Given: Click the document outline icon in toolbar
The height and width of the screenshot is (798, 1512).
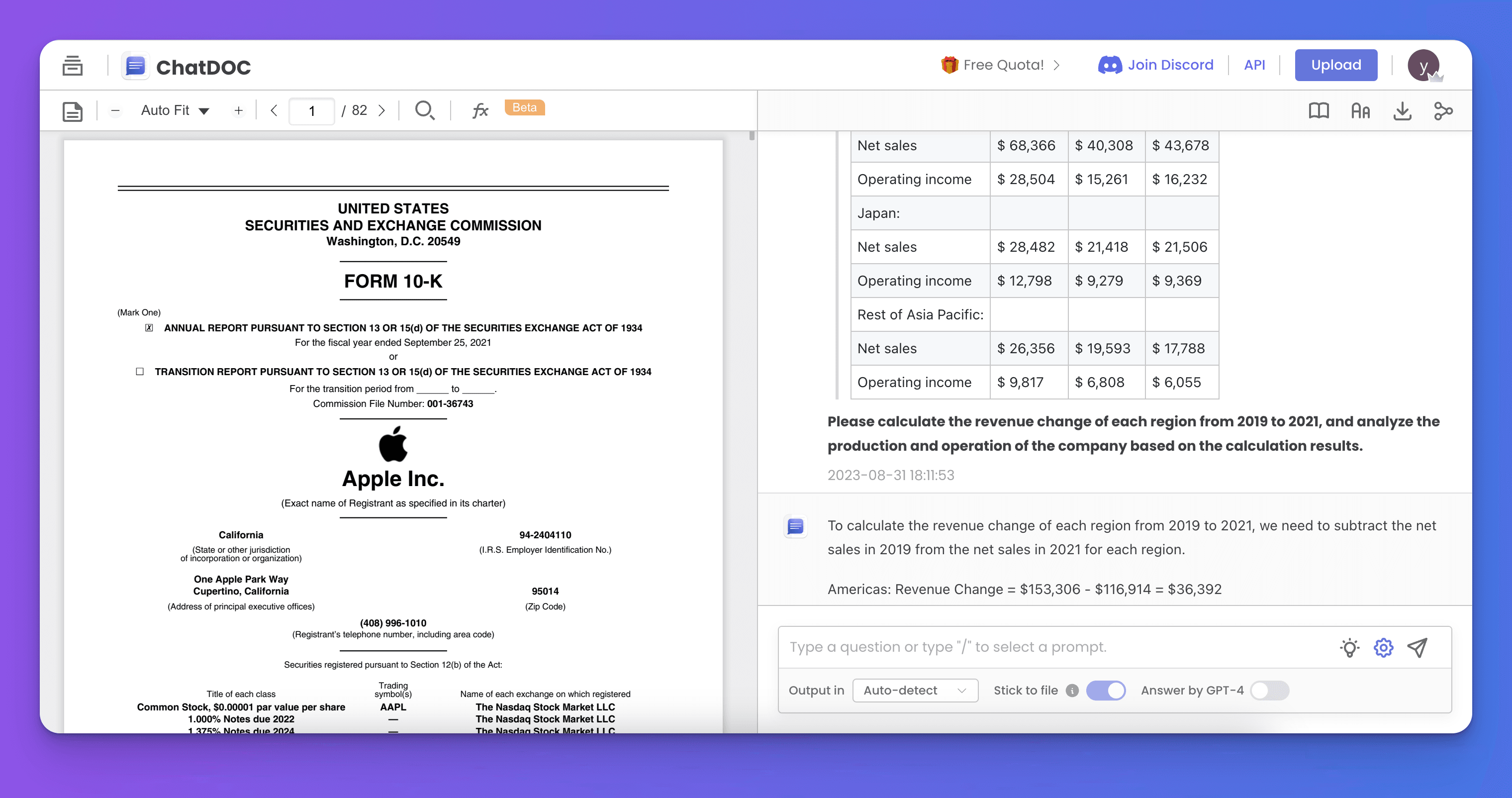Looking at the screenshot, I should tap(72, 111).
